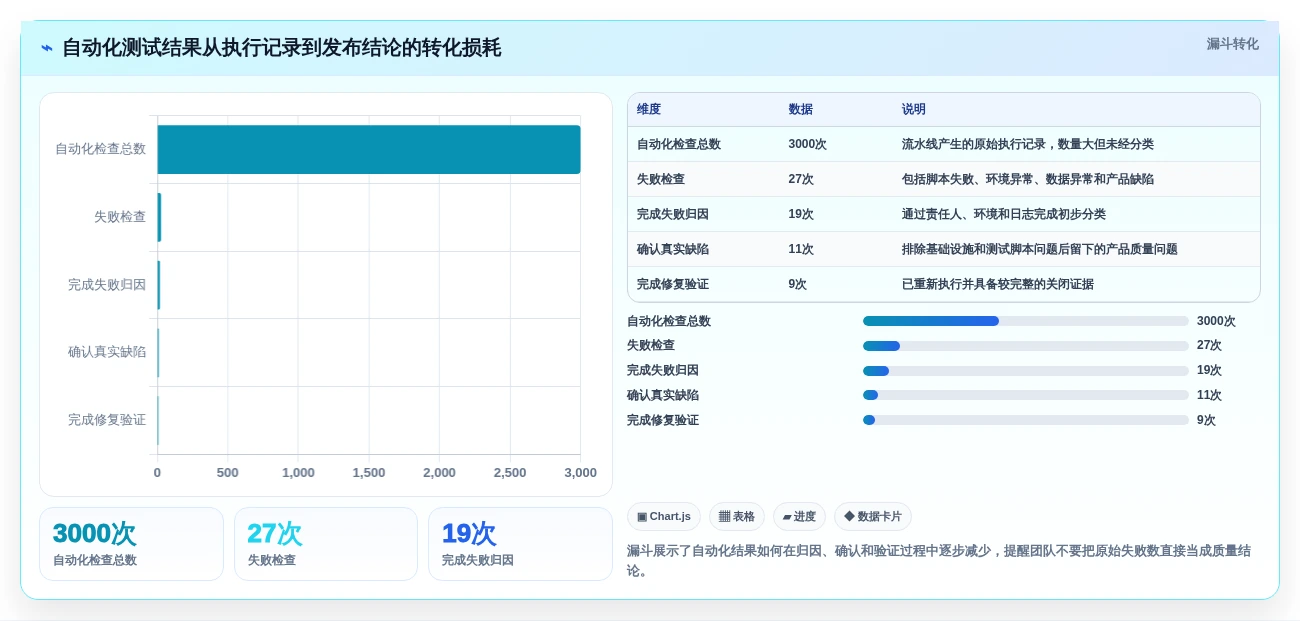Select the 数据卡片 tag chip

pos(873,517)
